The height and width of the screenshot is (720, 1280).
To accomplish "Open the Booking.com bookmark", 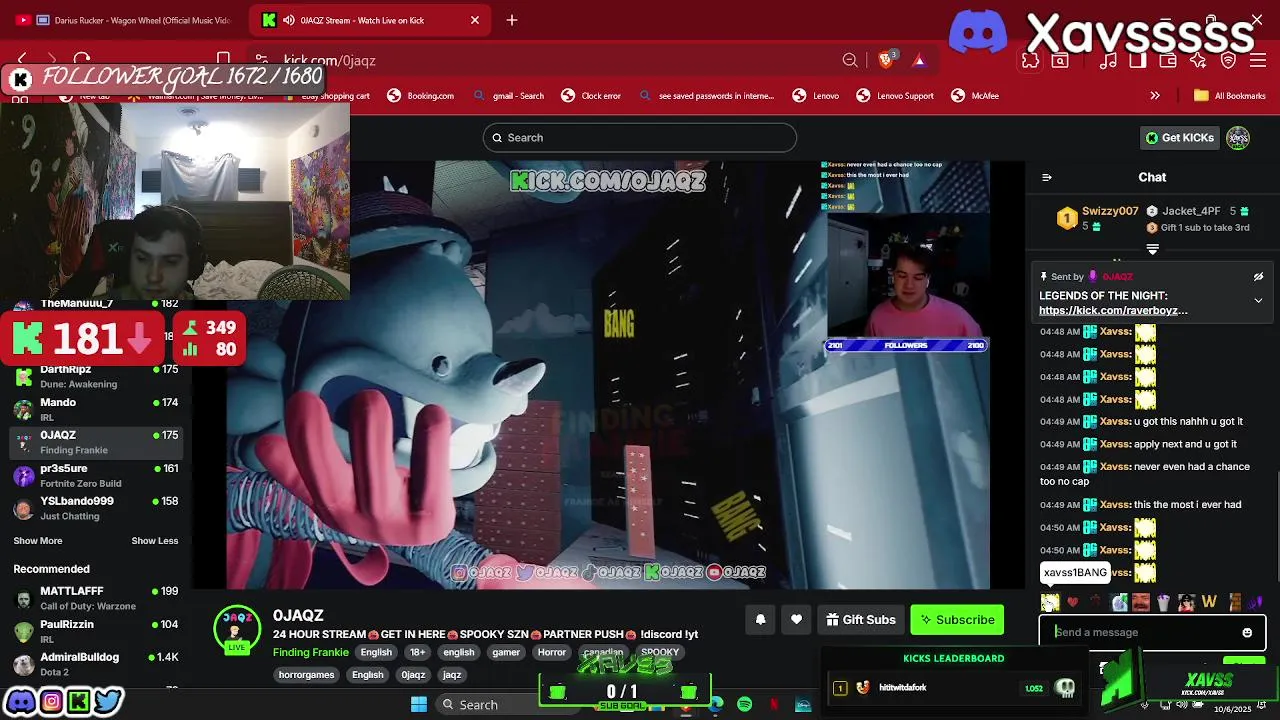I will point(421,96).
